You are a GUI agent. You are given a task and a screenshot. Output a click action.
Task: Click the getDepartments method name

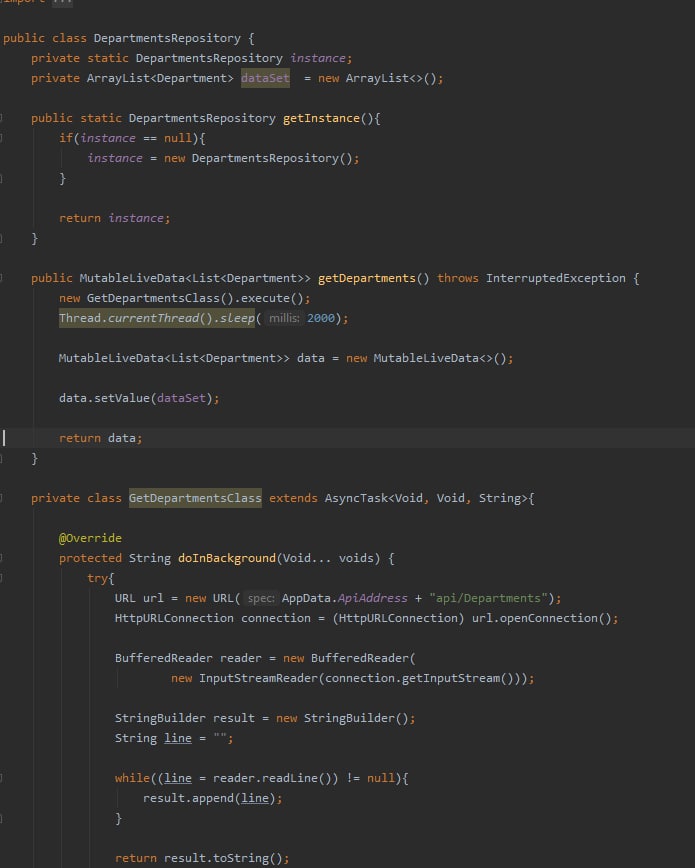pos(367,278)
